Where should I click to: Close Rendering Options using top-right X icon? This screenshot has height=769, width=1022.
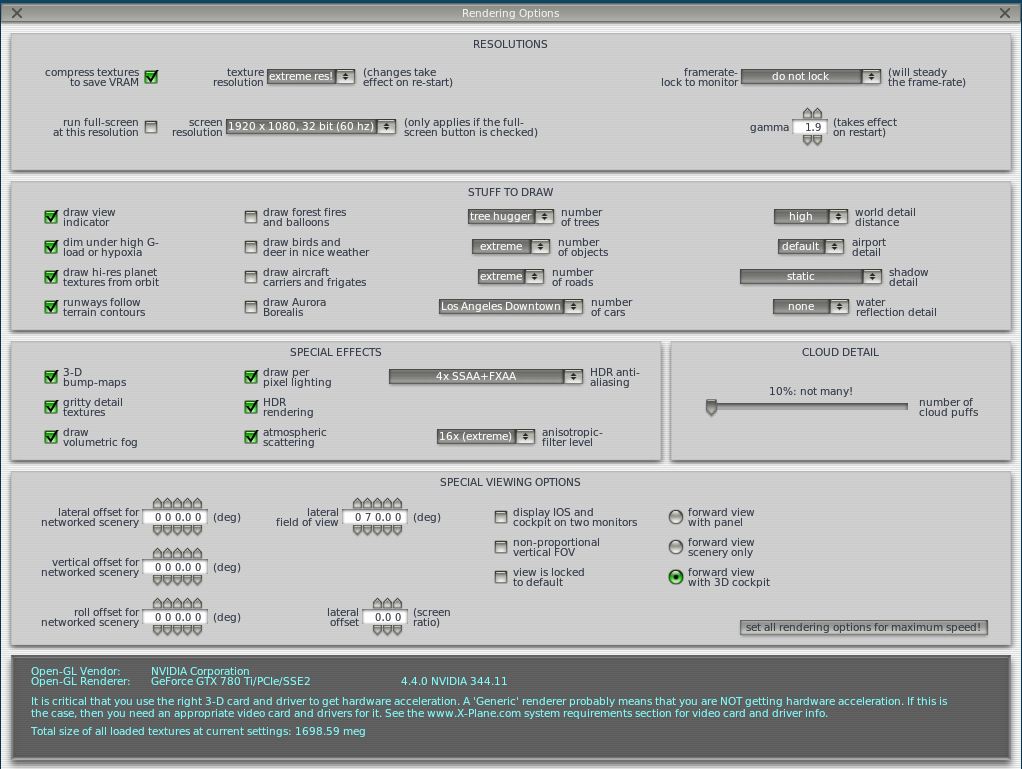click(1004, 13)
